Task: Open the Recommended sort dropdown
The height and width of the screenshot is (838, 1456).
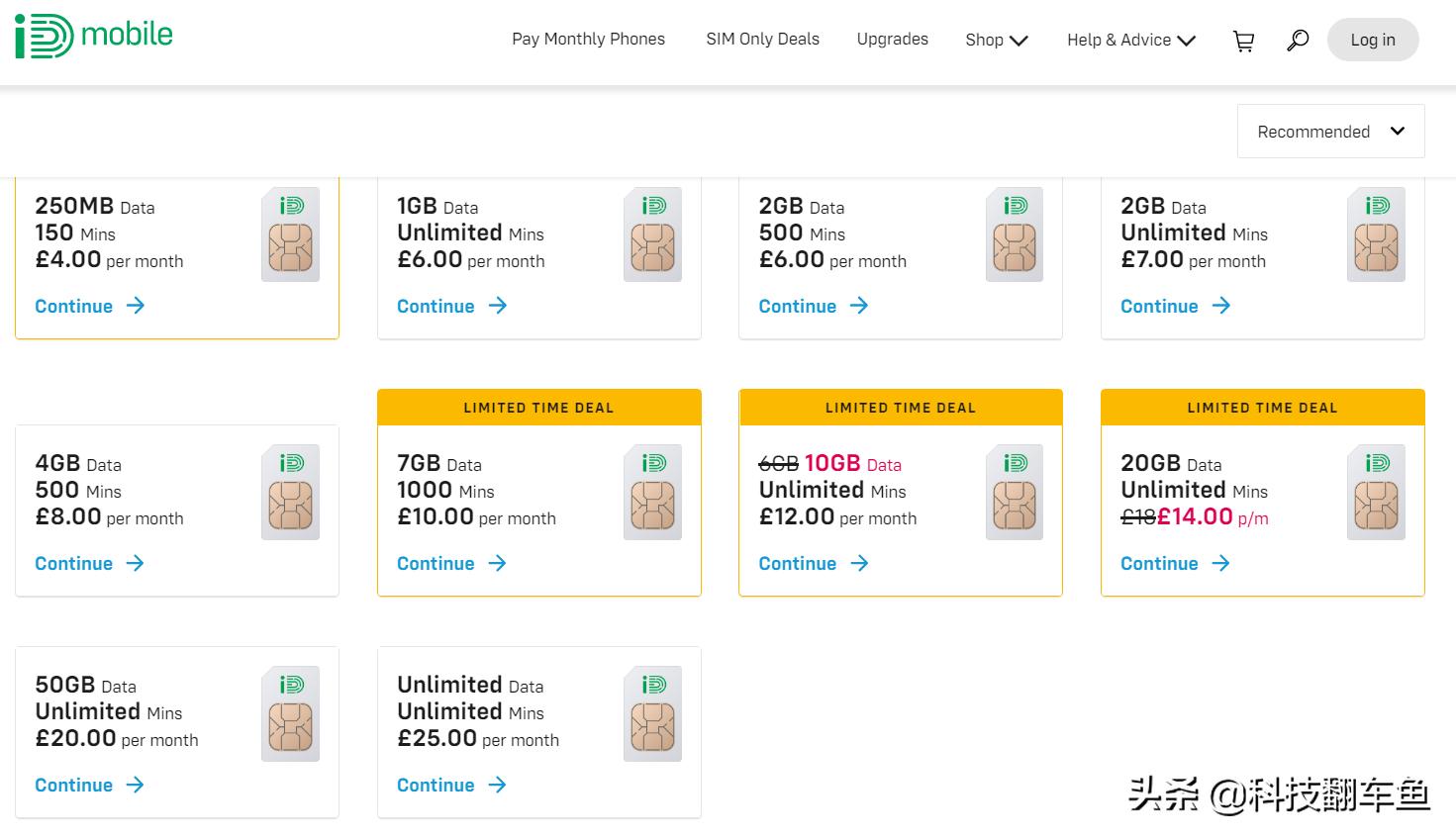Action: [x=1330, y=132]
